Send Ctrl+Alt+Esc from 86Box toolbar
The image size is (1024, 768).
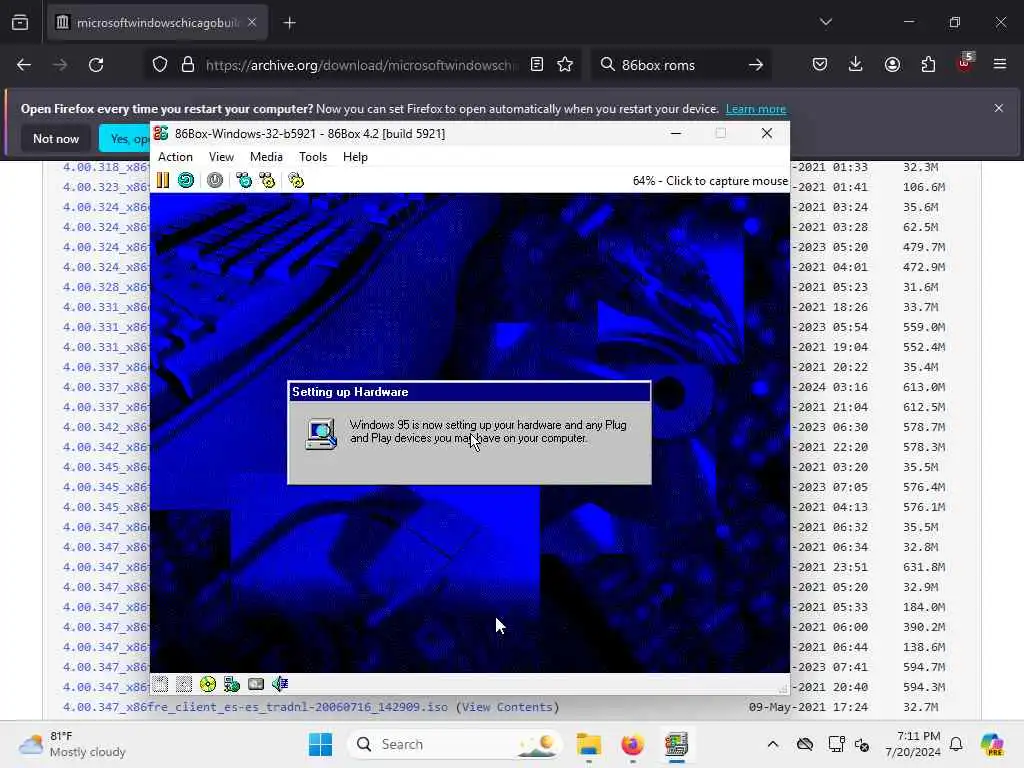point(267,180)
